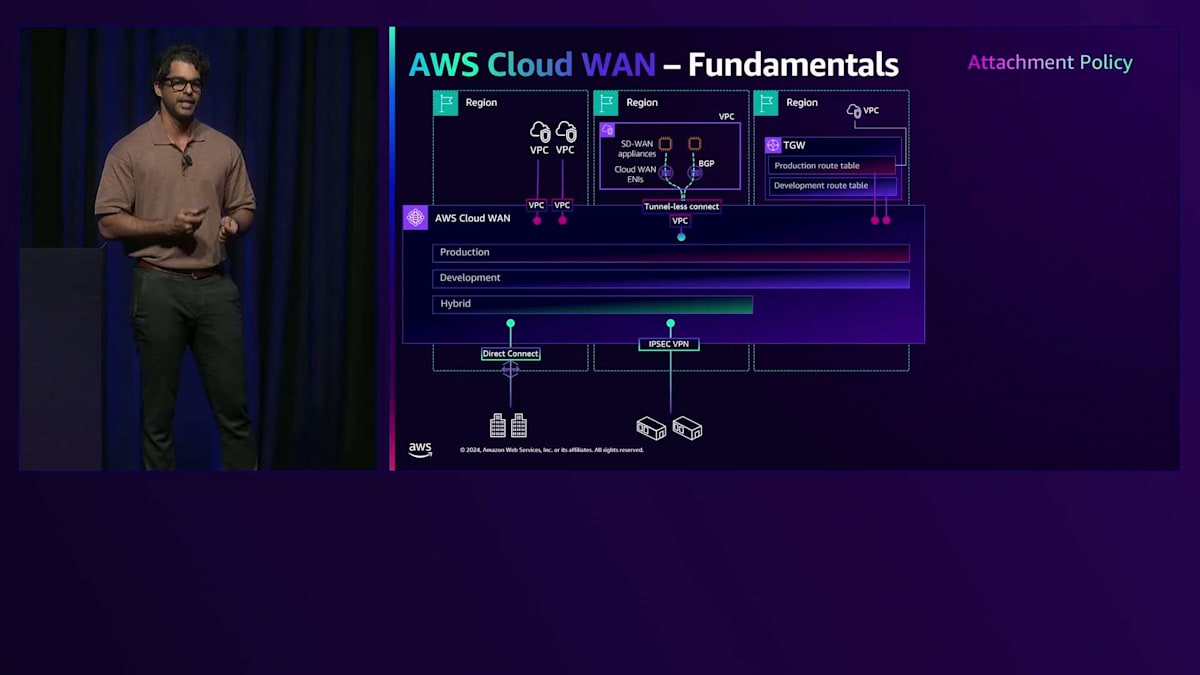This screenshot has height=675, width=1200.
Task: Click the presenter's lapel microphone
Action: point(186,160)
